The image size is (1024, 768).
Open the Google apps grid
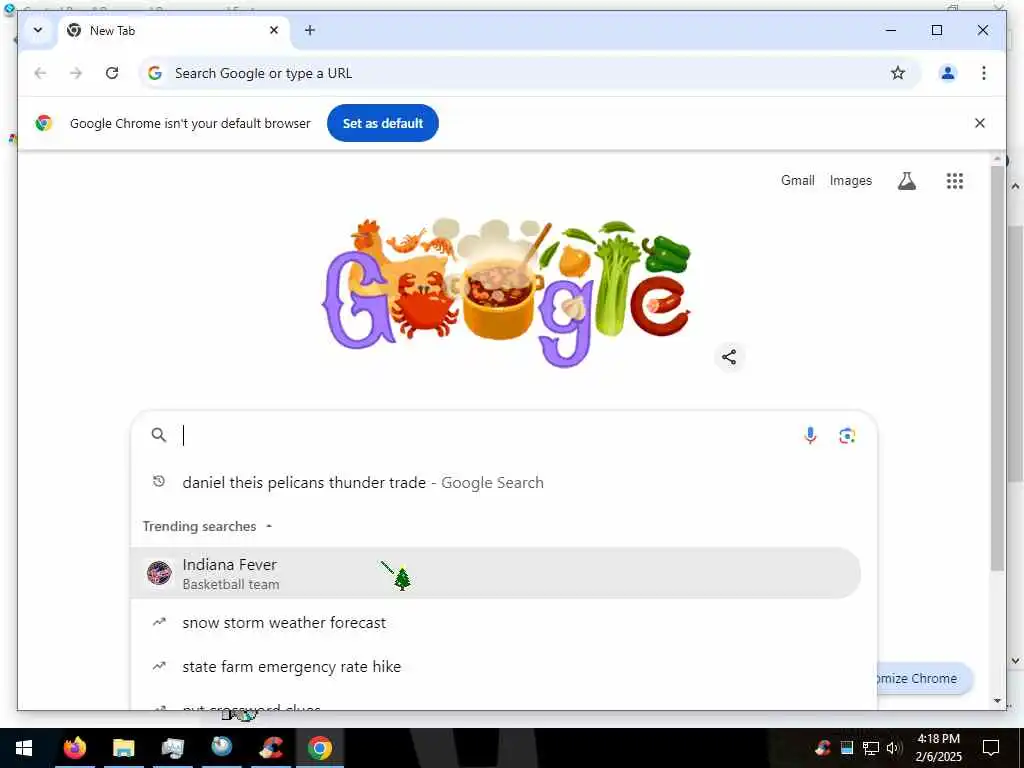[955, 181]
